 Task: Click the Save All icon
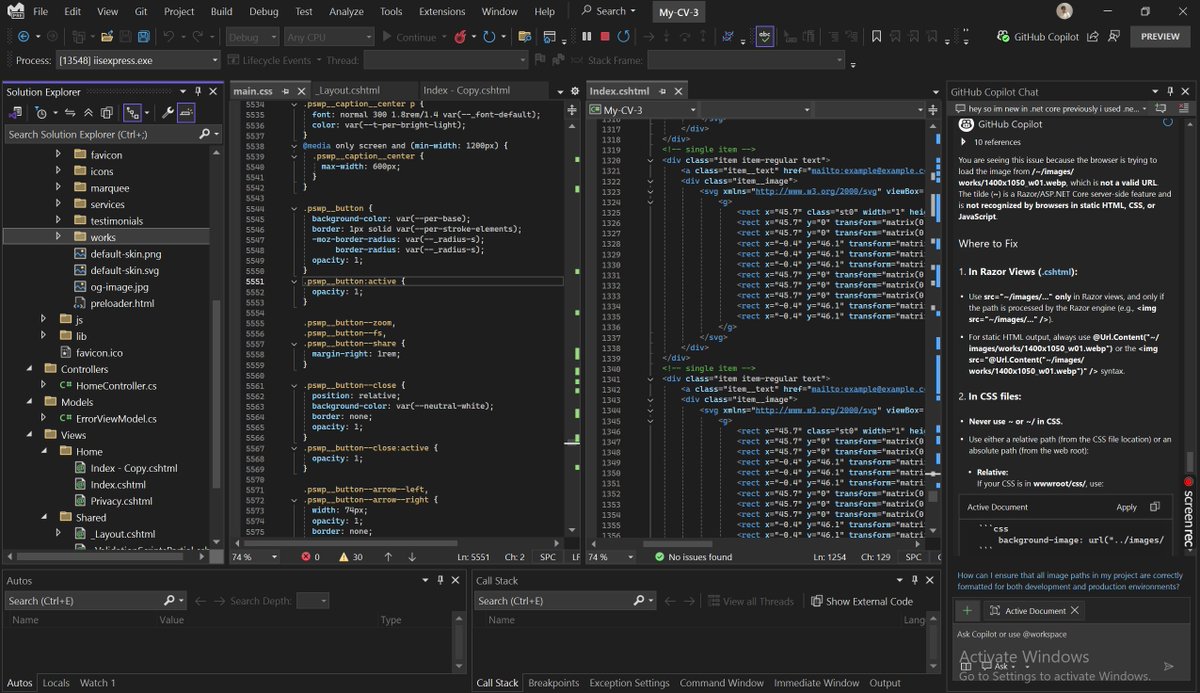point(143,37)
